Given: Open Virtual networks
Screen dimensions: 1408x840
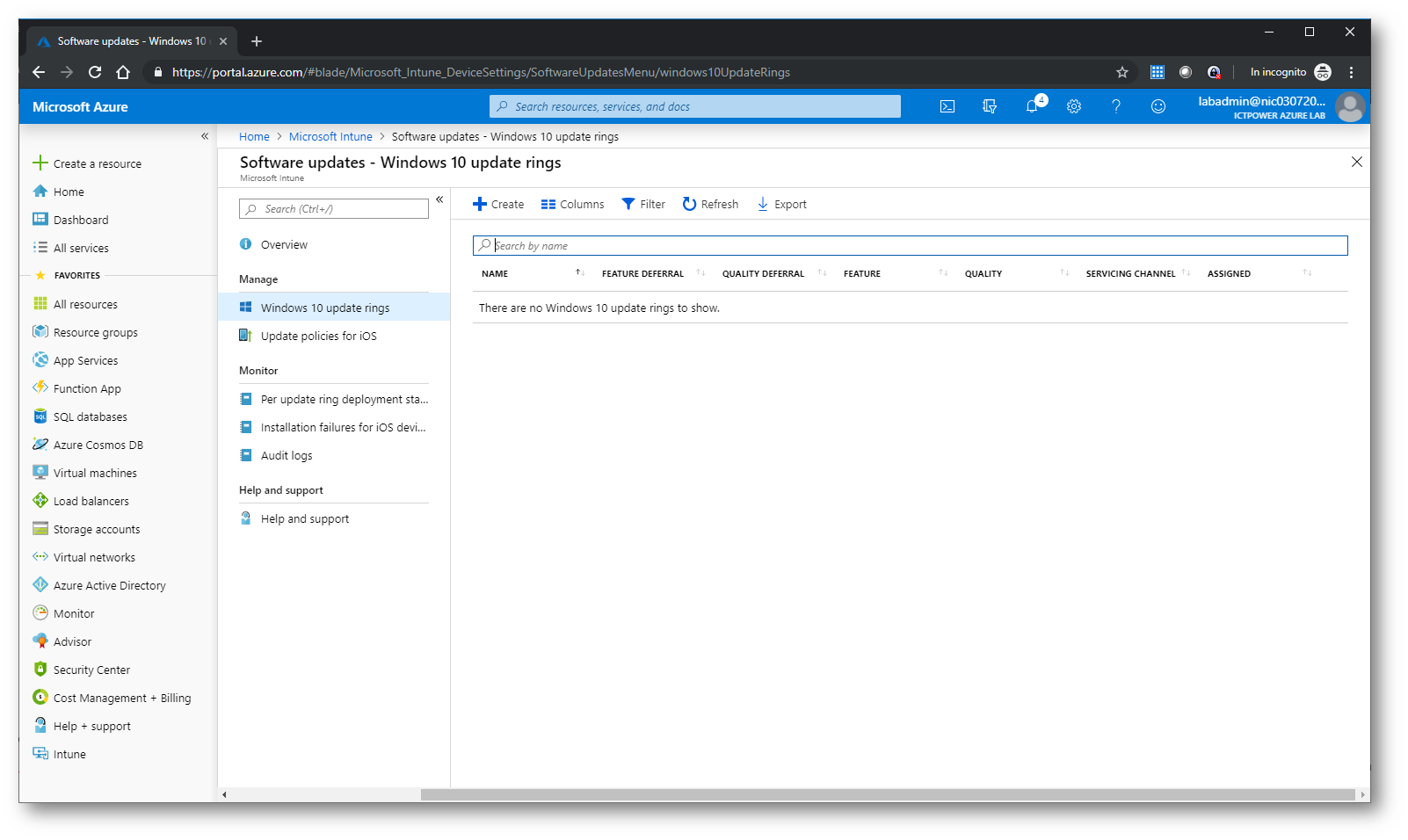Looking at the screenshot, I should [84, 557].
